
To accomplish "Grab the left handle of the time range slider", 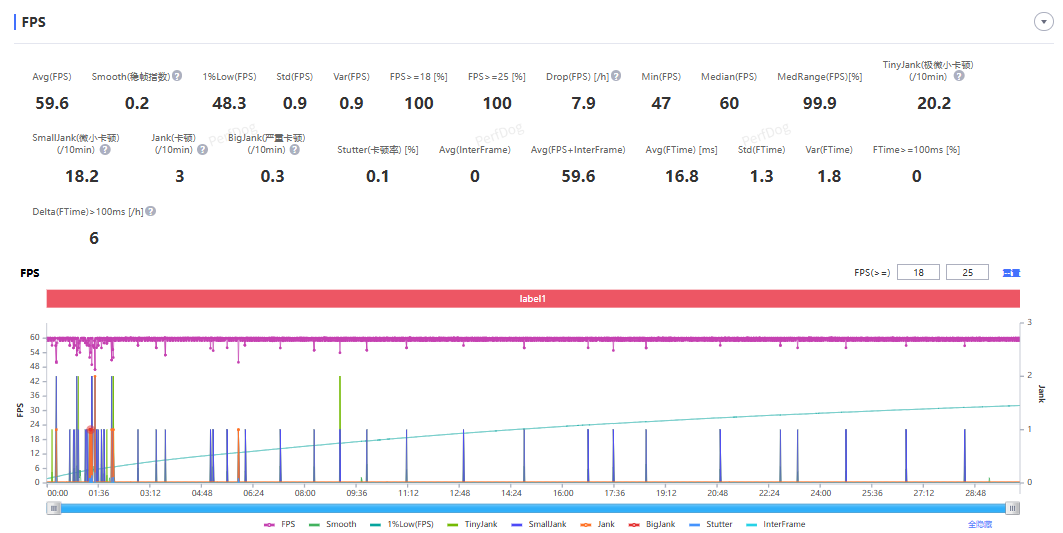I will (x=54, y=508).
